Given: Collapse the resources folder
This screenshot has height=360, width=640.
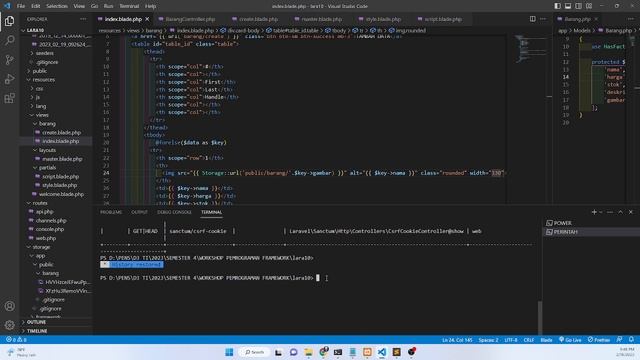Looking at the screenshot, I should pyautogui.click(x=56, y=80).
